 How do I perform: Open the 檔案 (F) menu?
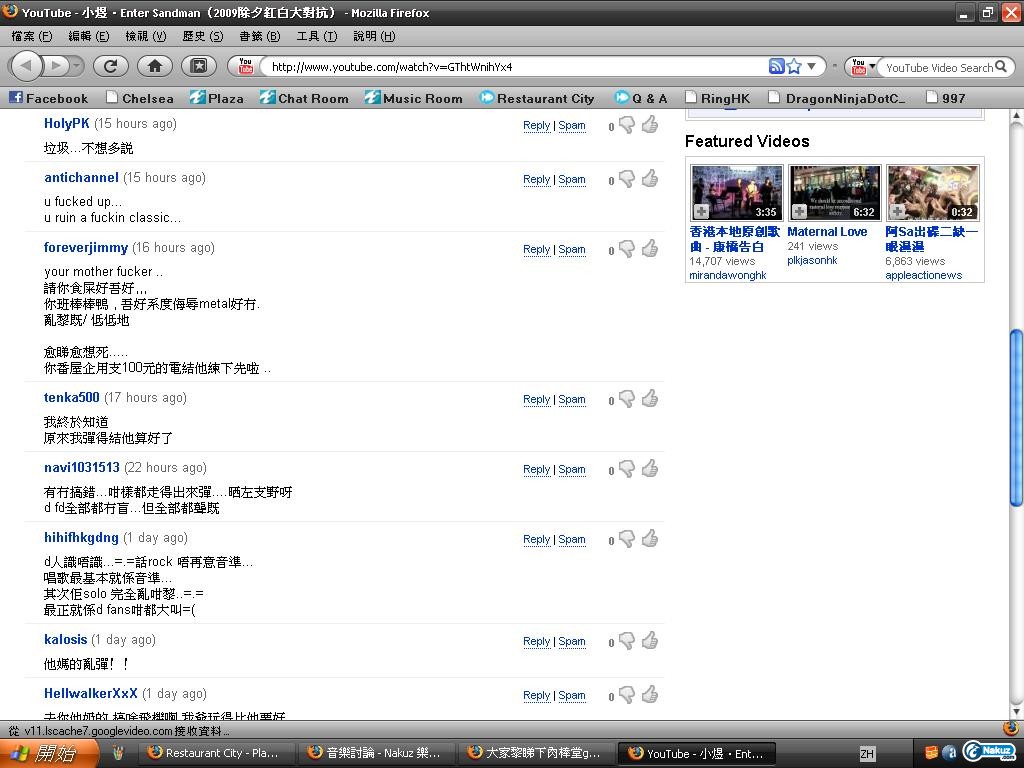click(x=32, y=36)
